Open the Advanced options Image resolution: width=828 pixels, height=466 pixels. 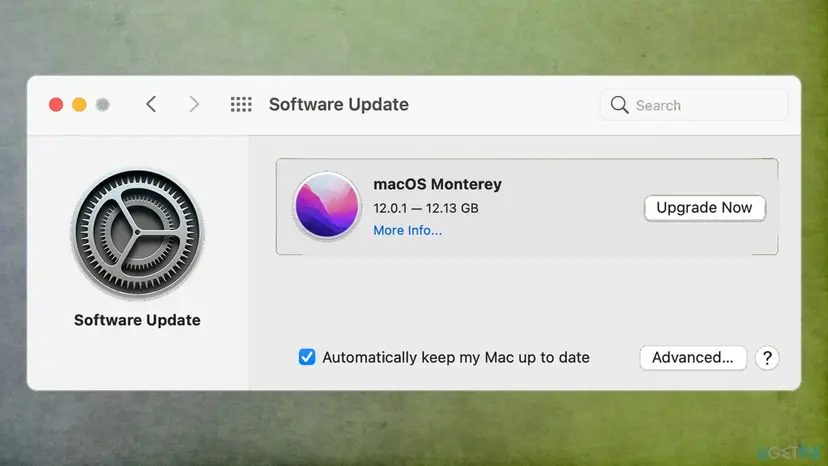click(693, 358)
